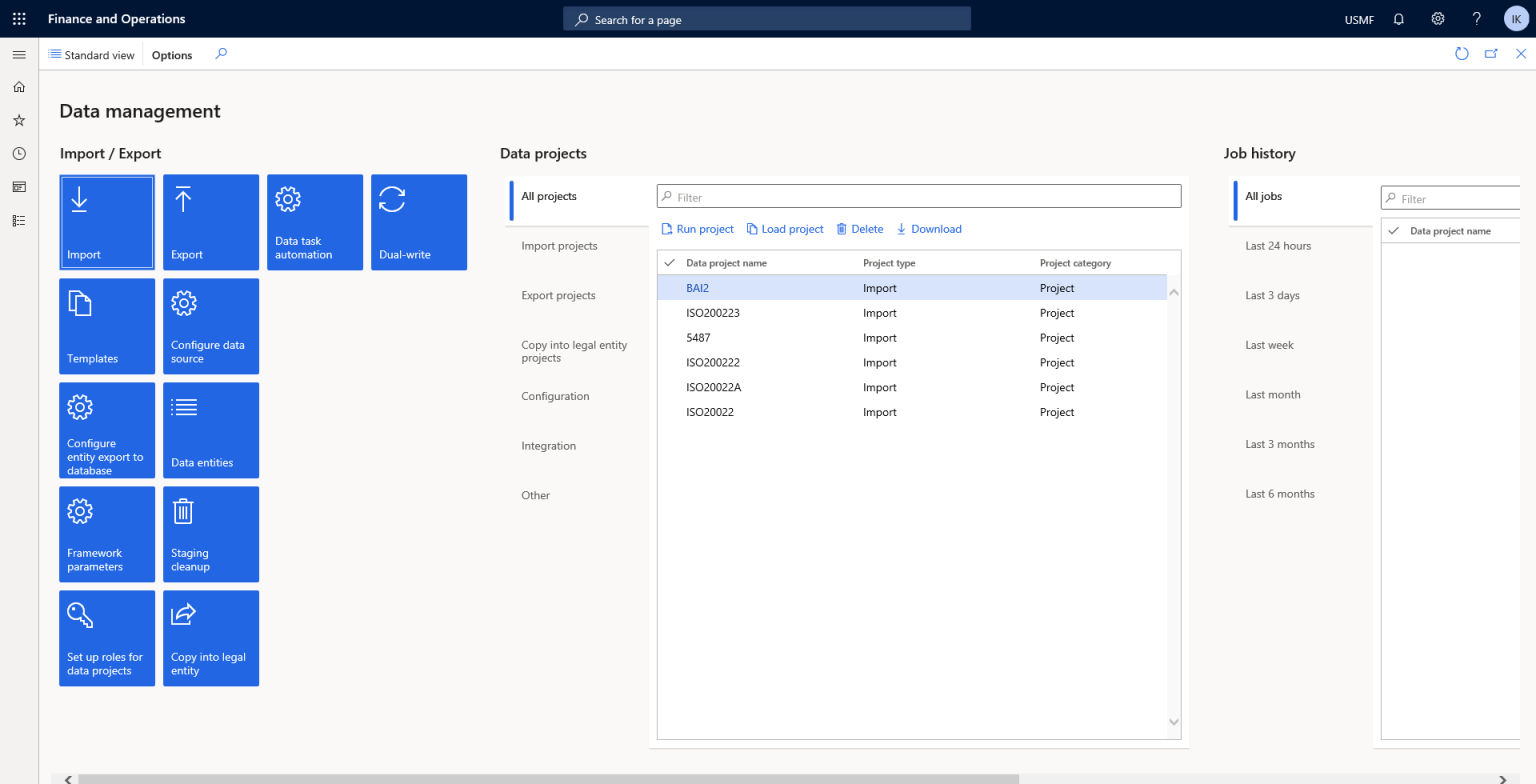Refresh the Data management workspace
Image resolution: width=1536 pixels, height=784 pixels.
point(1462,54)
